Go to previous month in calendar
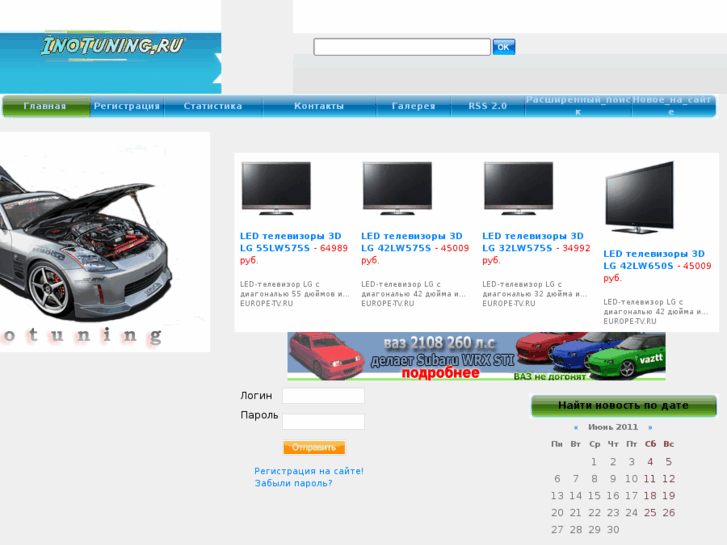Image resolution: width=727 pixels, height=545 pixels. [576, 427]
